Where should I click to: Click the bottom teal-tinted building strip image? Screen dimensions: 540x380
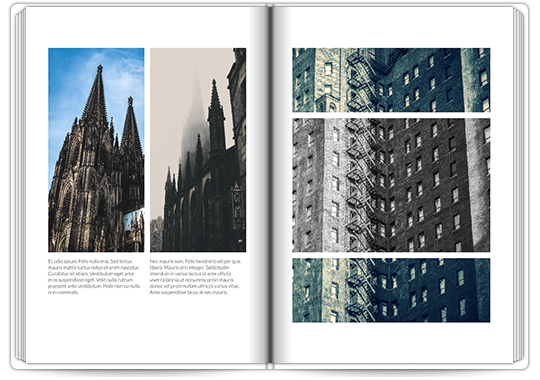coord(391,290)
